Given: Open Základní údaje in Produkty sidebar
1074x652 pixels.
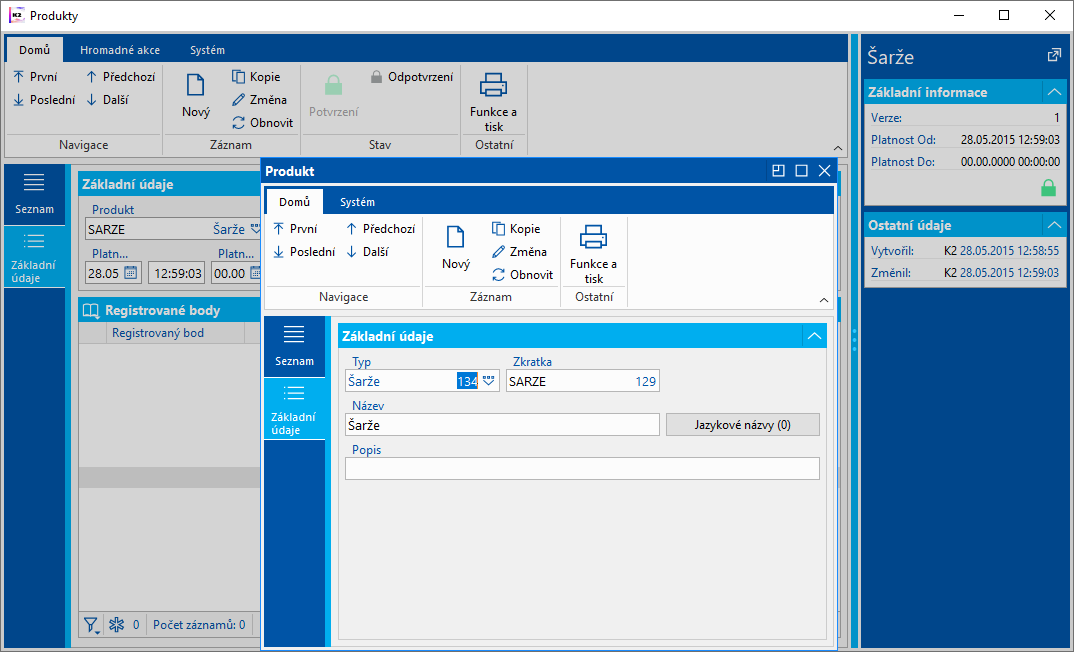Looking at the screenshot, I should [x=34, y=257].
